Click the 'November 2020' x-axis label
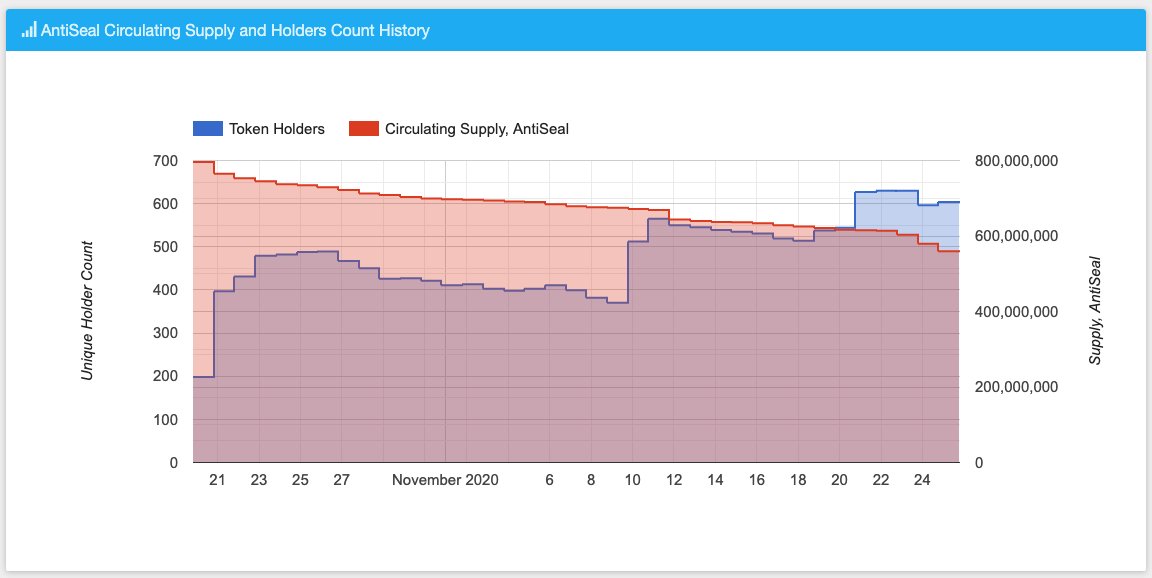Viewport: 1152px width, 578px height. (445, 480)
